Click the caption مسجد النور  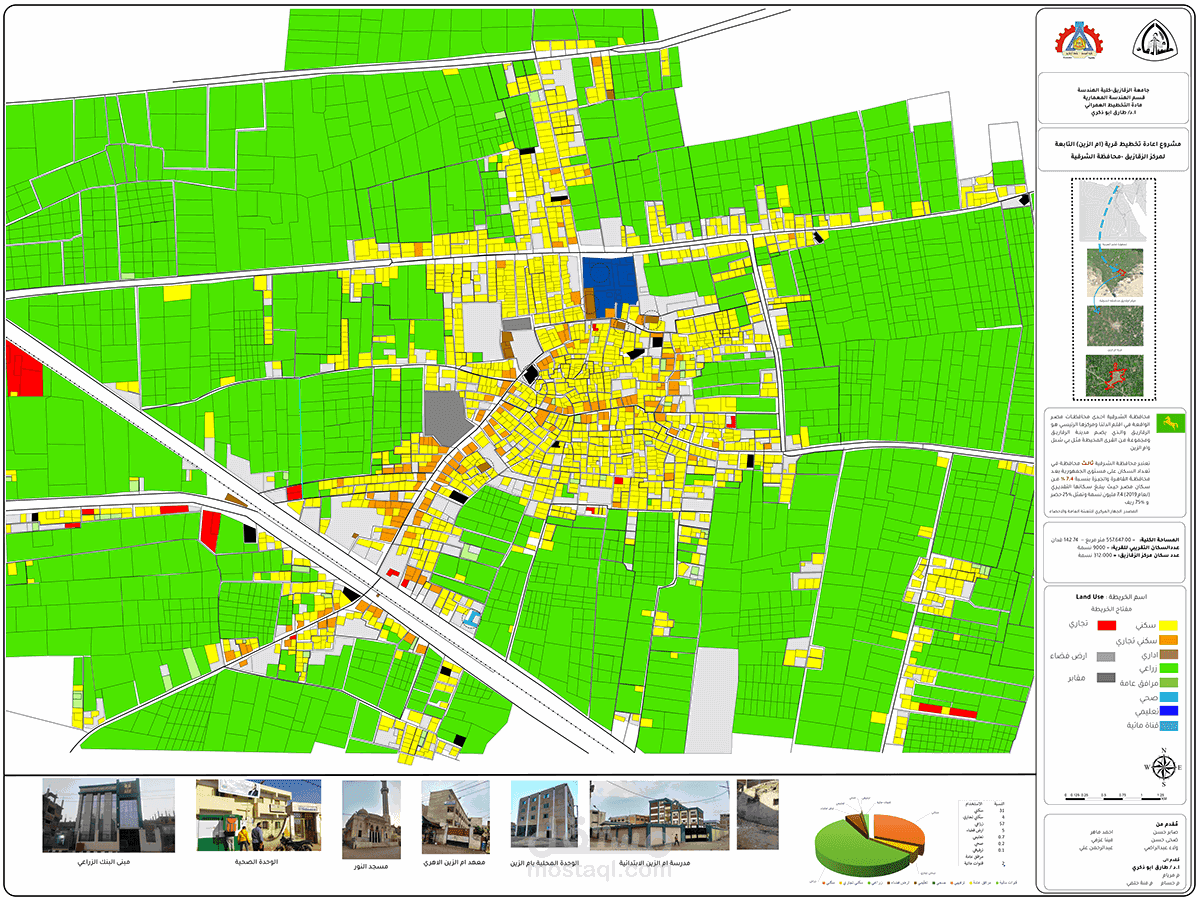click(371, 866)
